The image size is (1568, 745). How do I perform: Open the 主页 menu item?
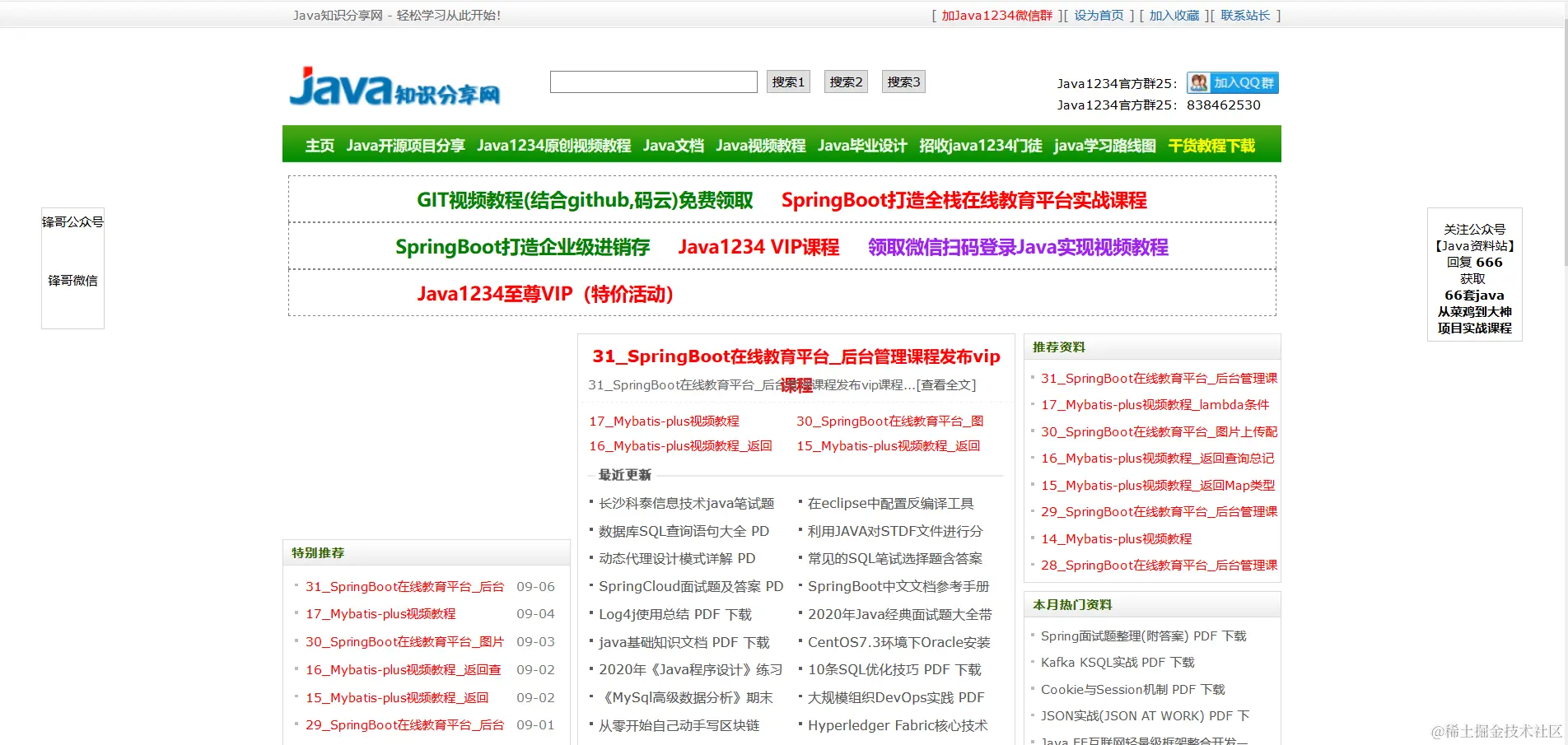[320, 146]
